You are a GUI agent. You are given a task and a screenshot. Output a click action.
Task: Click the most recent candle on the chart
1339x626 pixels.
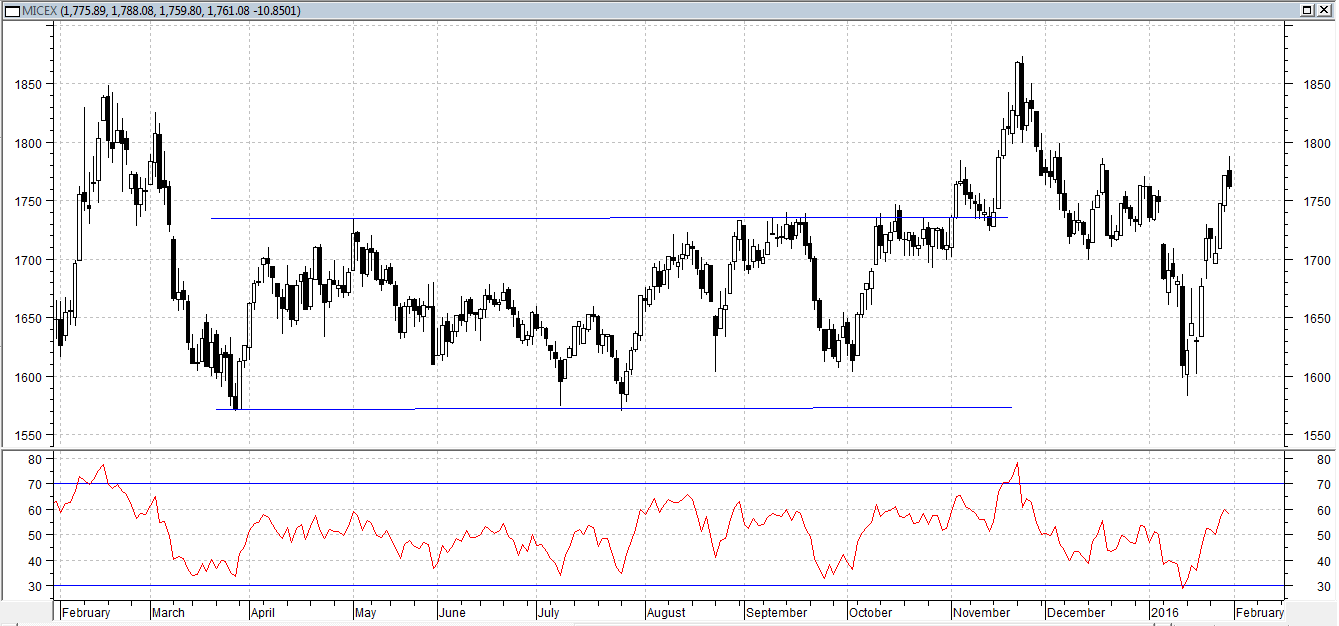[x=1229, y=178]
